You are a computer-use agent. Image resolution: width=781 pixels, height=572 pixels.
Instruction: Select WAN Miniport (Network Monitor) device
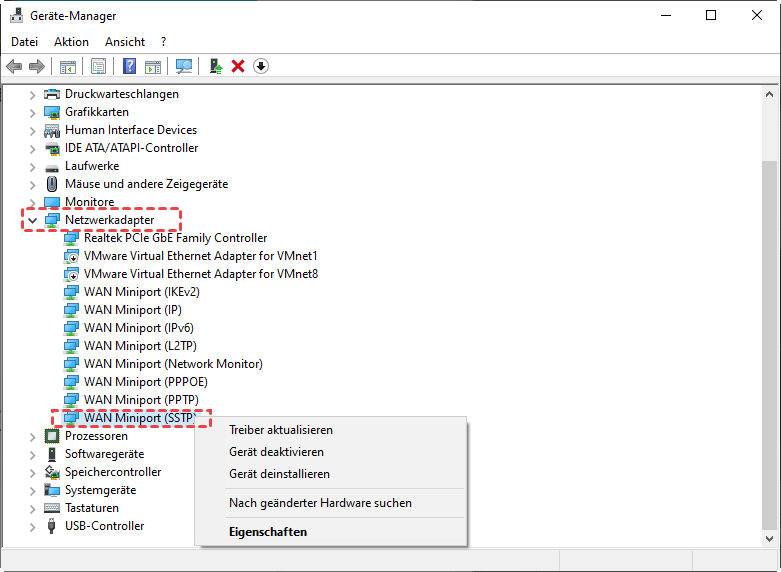pos(173,364)
